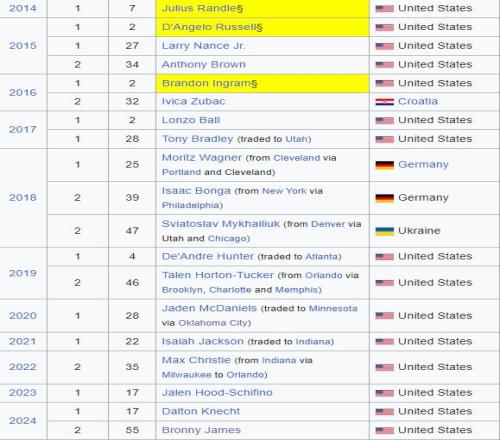Click the flag in Julius Randle row
The height and width of the screenshot is (440, 500).
385,8
